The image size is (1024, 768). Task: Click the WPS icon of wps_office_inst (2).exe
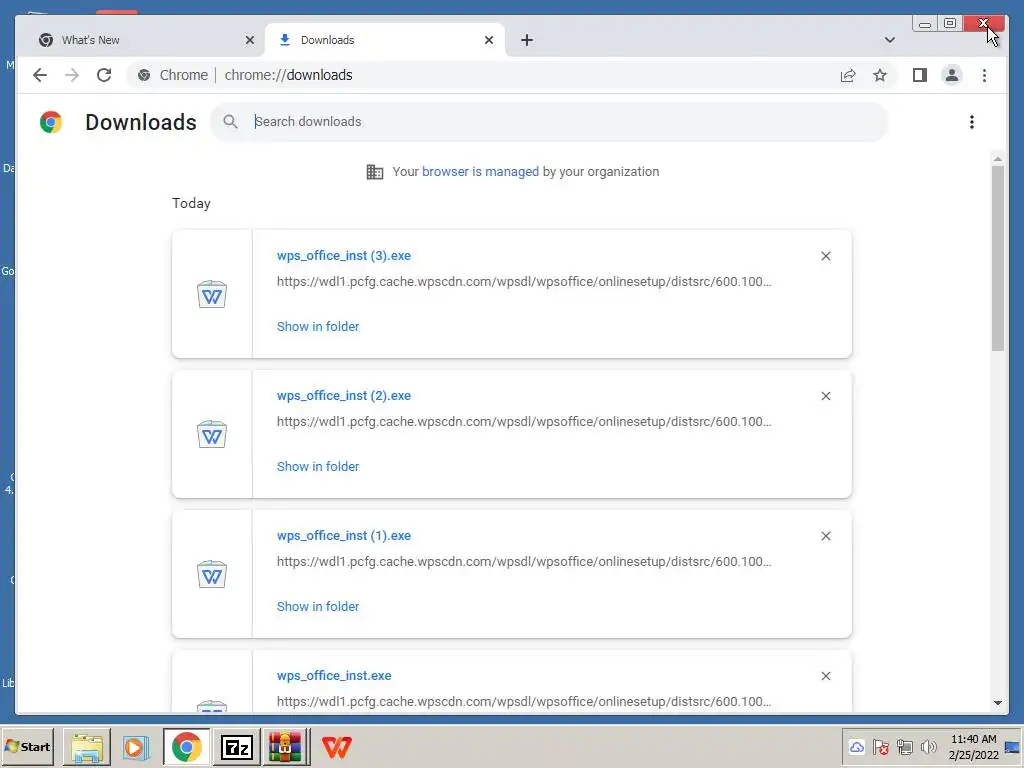(x=212, y=434)
